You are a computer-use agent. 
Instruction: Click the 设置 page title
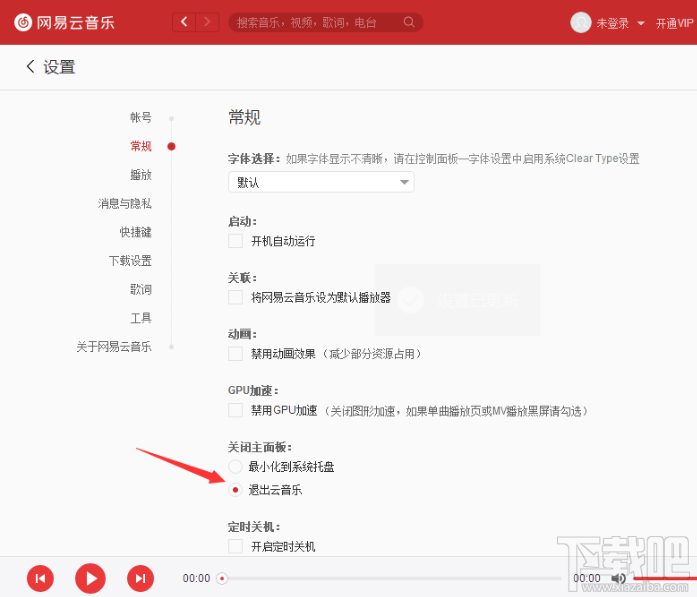coord(59,67)
